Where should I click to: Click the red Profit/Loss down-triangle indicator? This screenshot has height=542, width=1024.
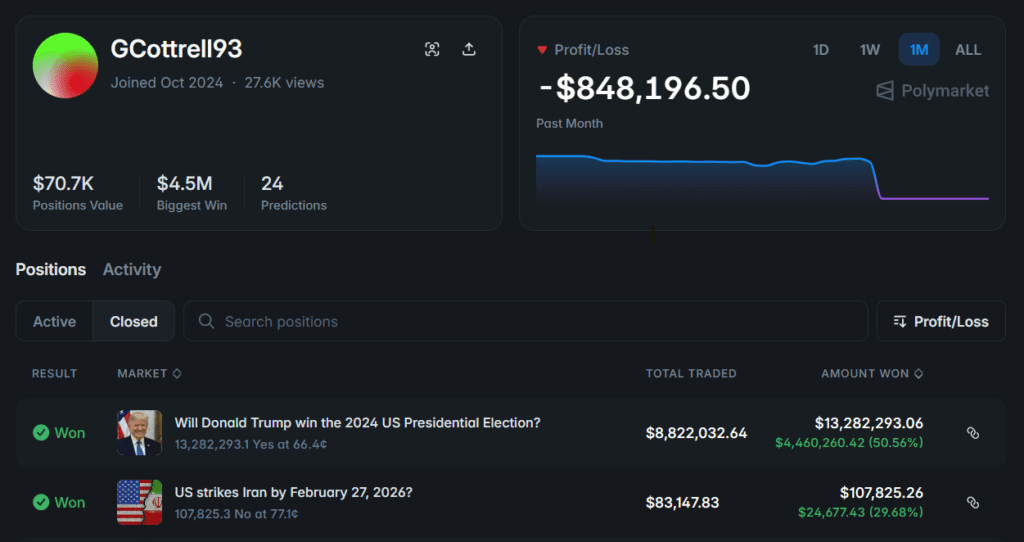coord(542,50)
